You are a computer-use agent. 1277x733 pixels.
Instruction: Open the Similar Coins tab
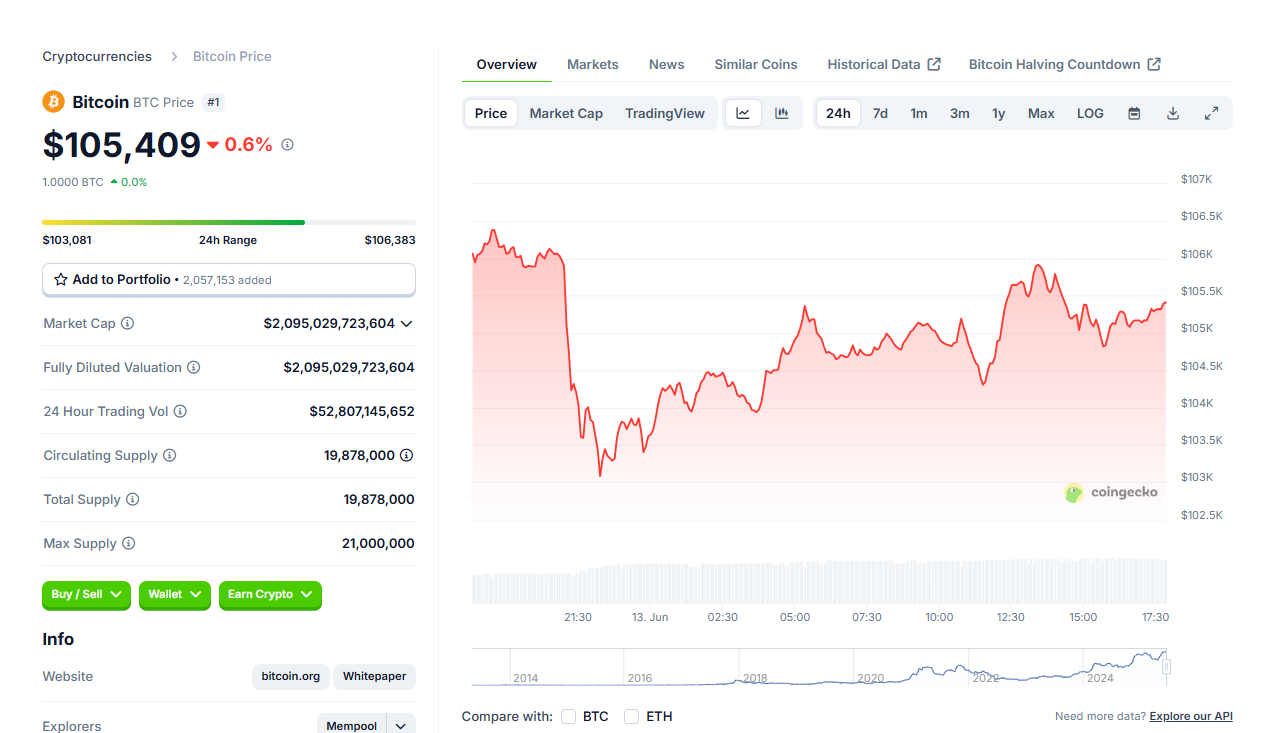click(756, 64)
